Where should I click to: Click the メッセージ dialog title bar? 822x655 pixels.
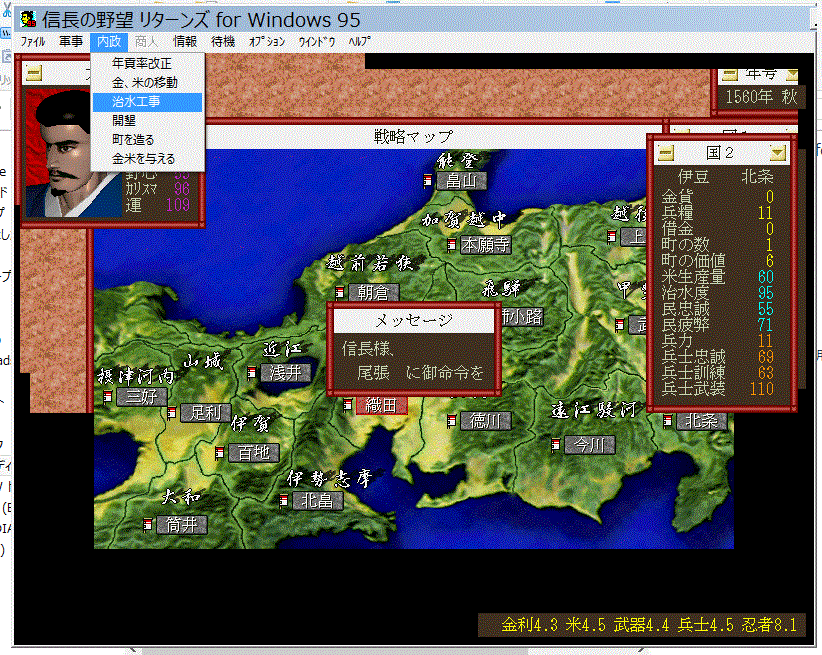point(414,320)
